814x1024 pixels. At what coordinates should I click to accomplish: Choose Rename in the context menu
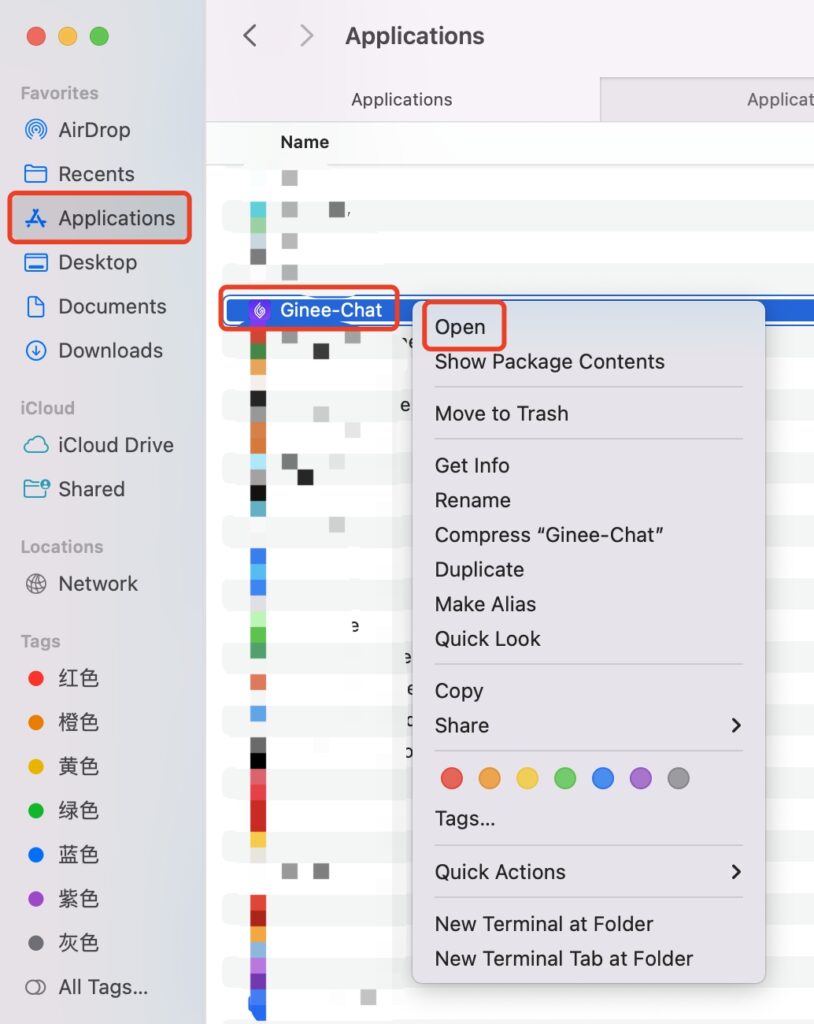pos(472,500)
